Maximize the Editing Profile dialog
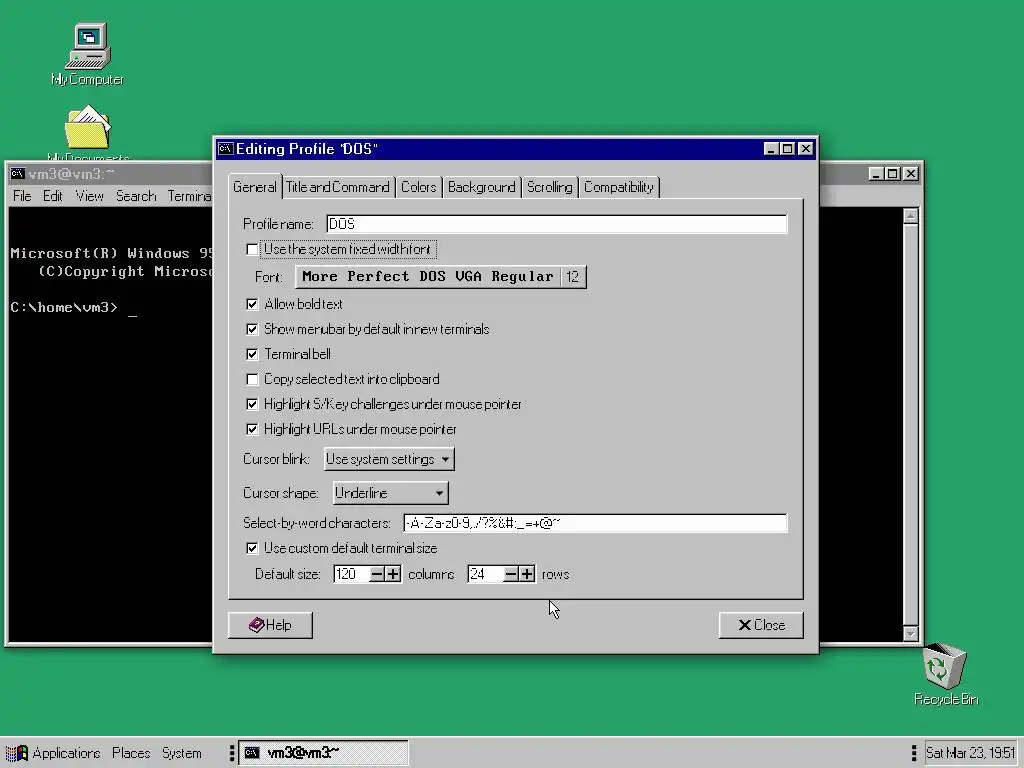The width and height of the screenshot is (1024, 768). pyautogui.click(x=788, y=149)
